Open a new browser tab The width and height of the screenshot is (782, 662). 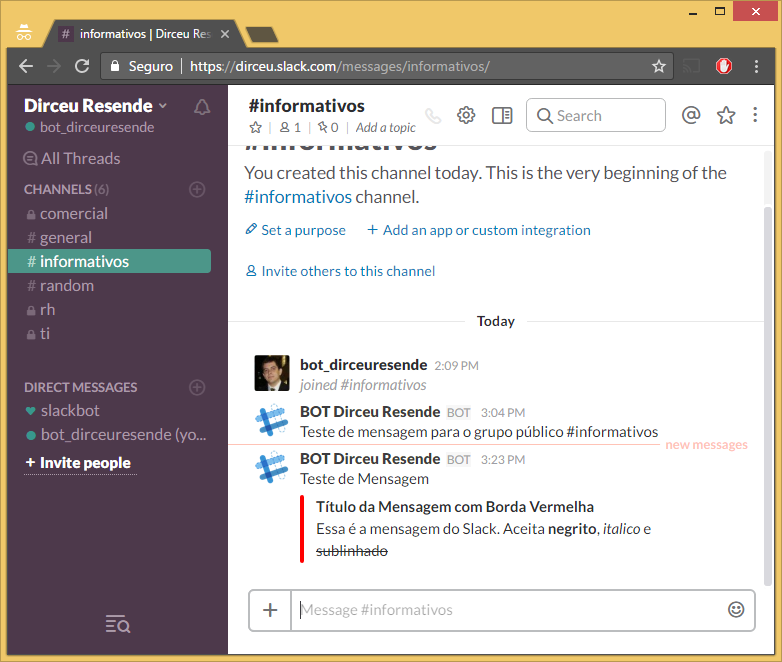click(262, 34)
